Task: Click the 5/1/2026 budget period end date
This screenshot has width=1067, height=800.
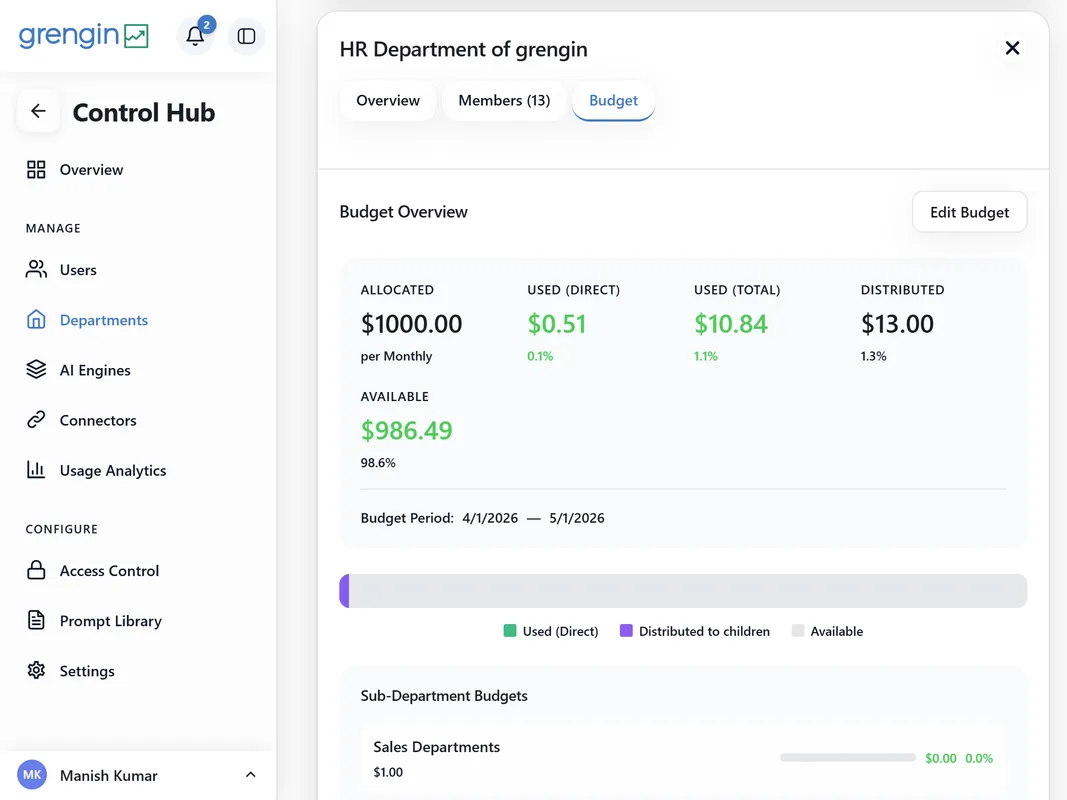Action: click(577, 518)
